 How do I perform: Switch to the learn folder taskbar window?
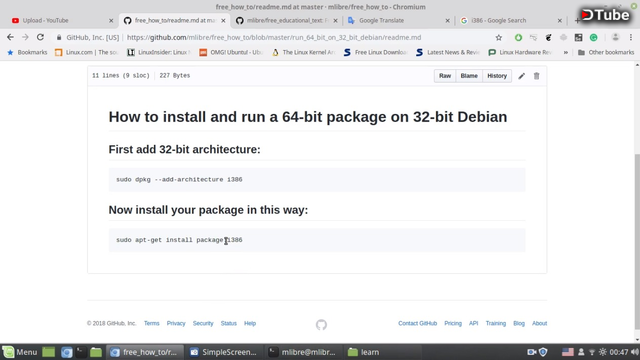point(382,352)
